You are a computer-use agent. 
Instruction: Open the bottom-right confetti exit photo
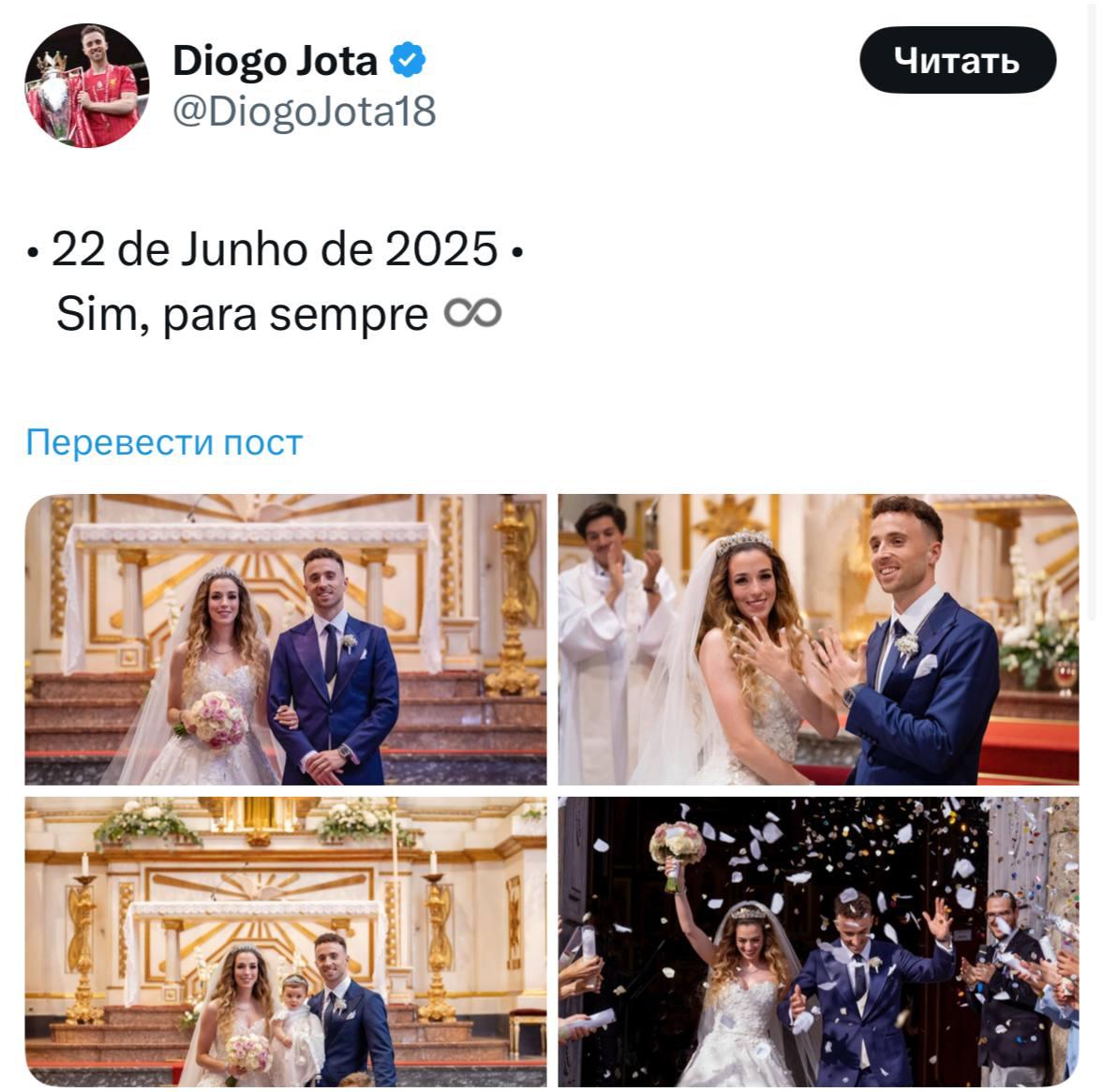pyautogui.click(x=818, y=941)
